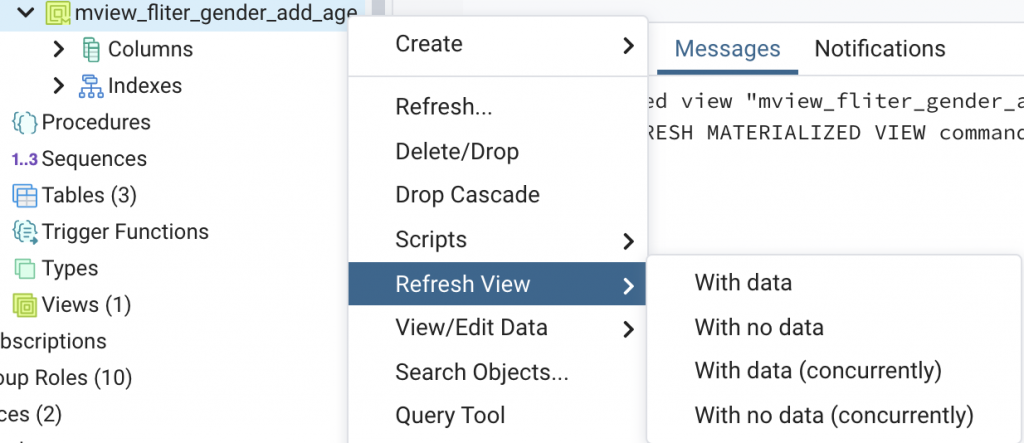
Task: Choose Delete/Drop from the context menu
Action: click(457, 152)
